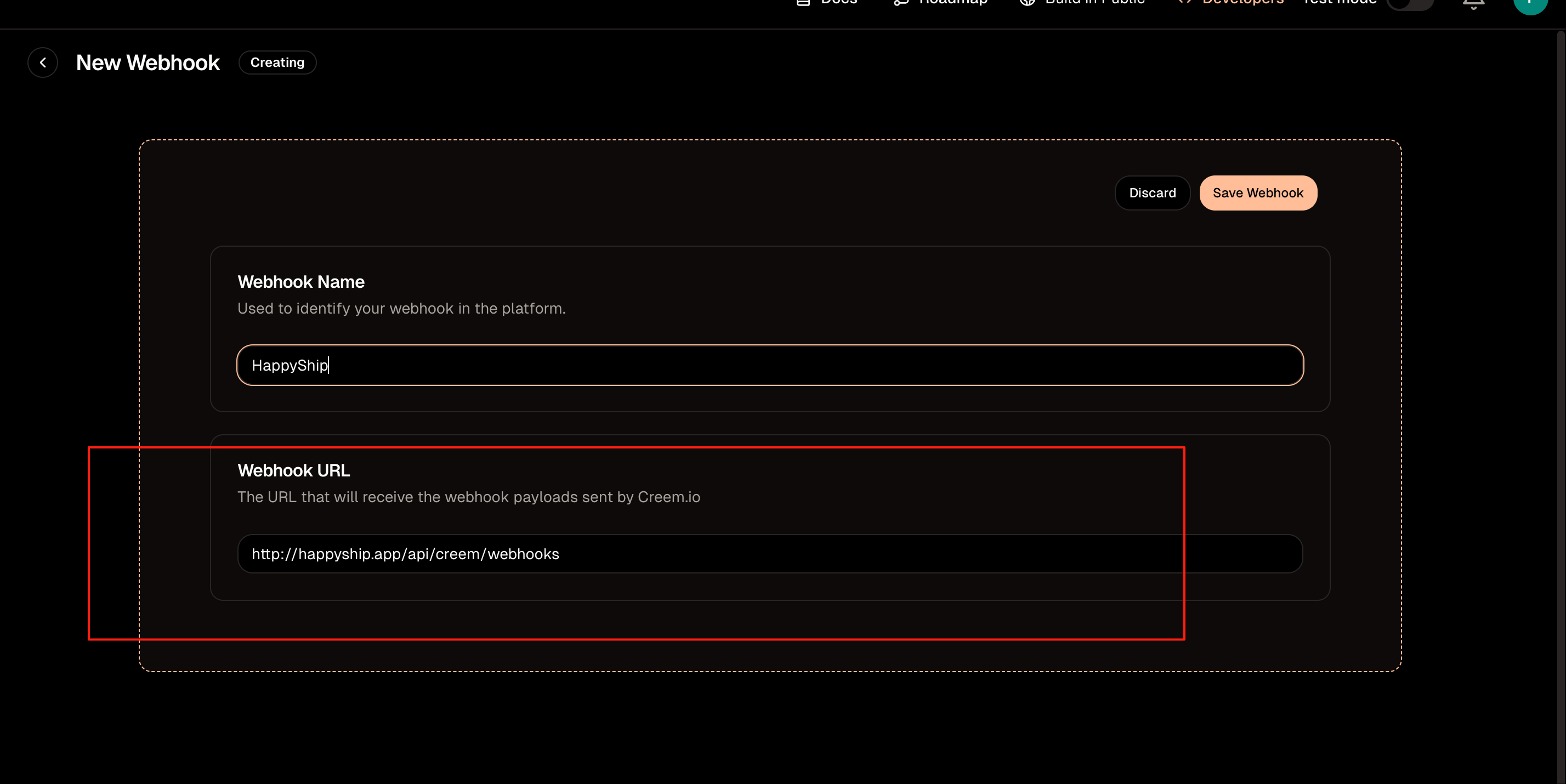Focus the Webhook Name input containing HappyShip

[x=770, y=365]
